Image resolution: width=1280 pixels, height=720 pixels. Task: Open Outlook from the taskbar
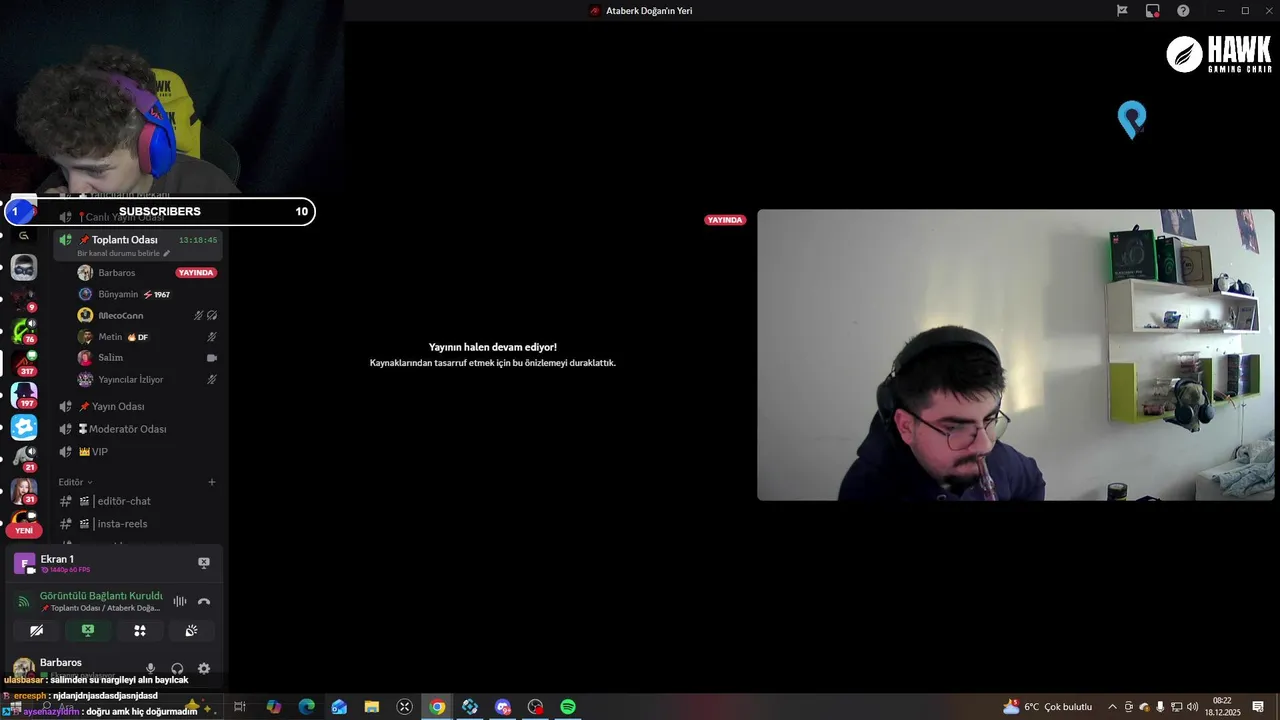point(339,707)
